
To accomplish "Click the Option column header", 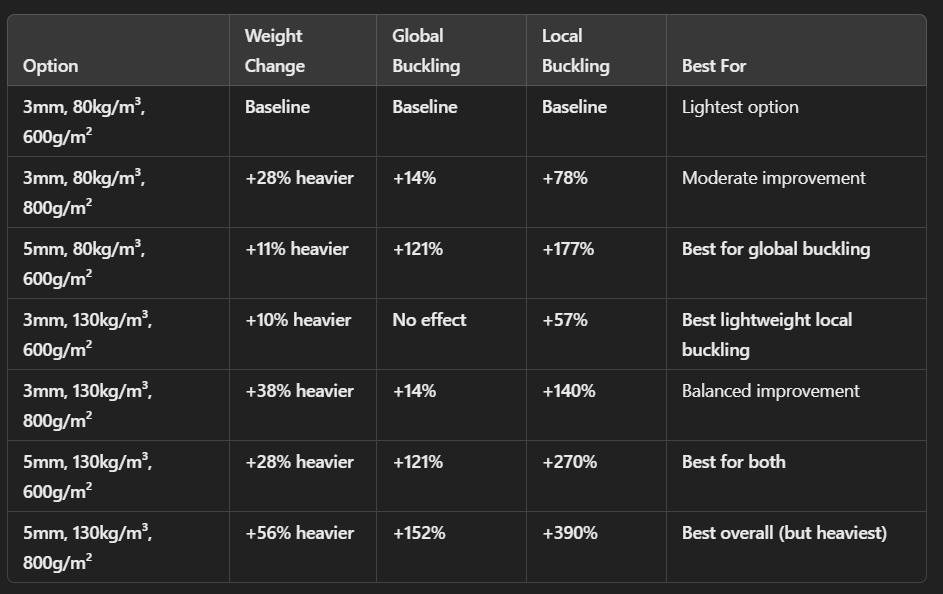I will click(x=50, y=66).
